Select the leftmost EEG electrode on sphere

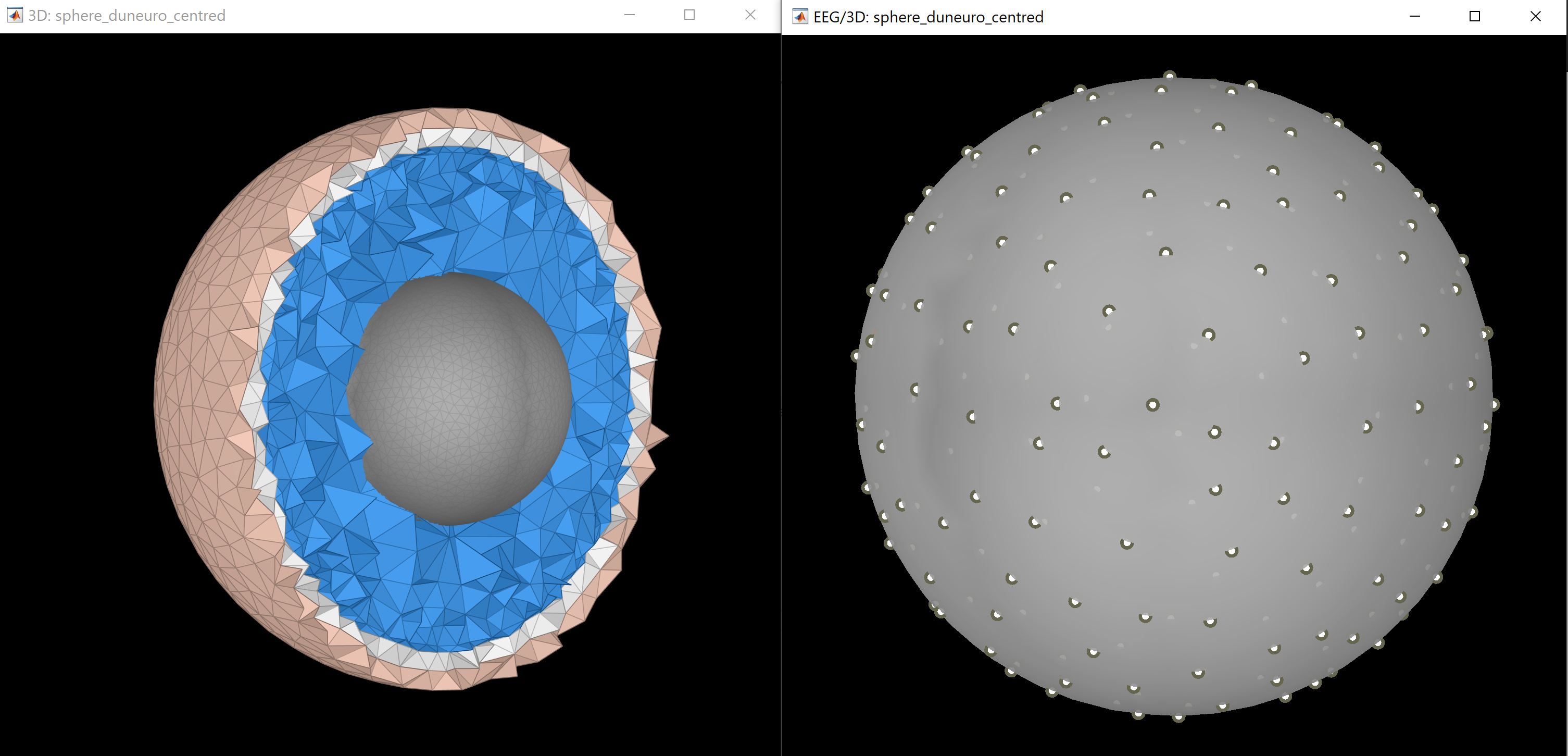coord(856,356)
